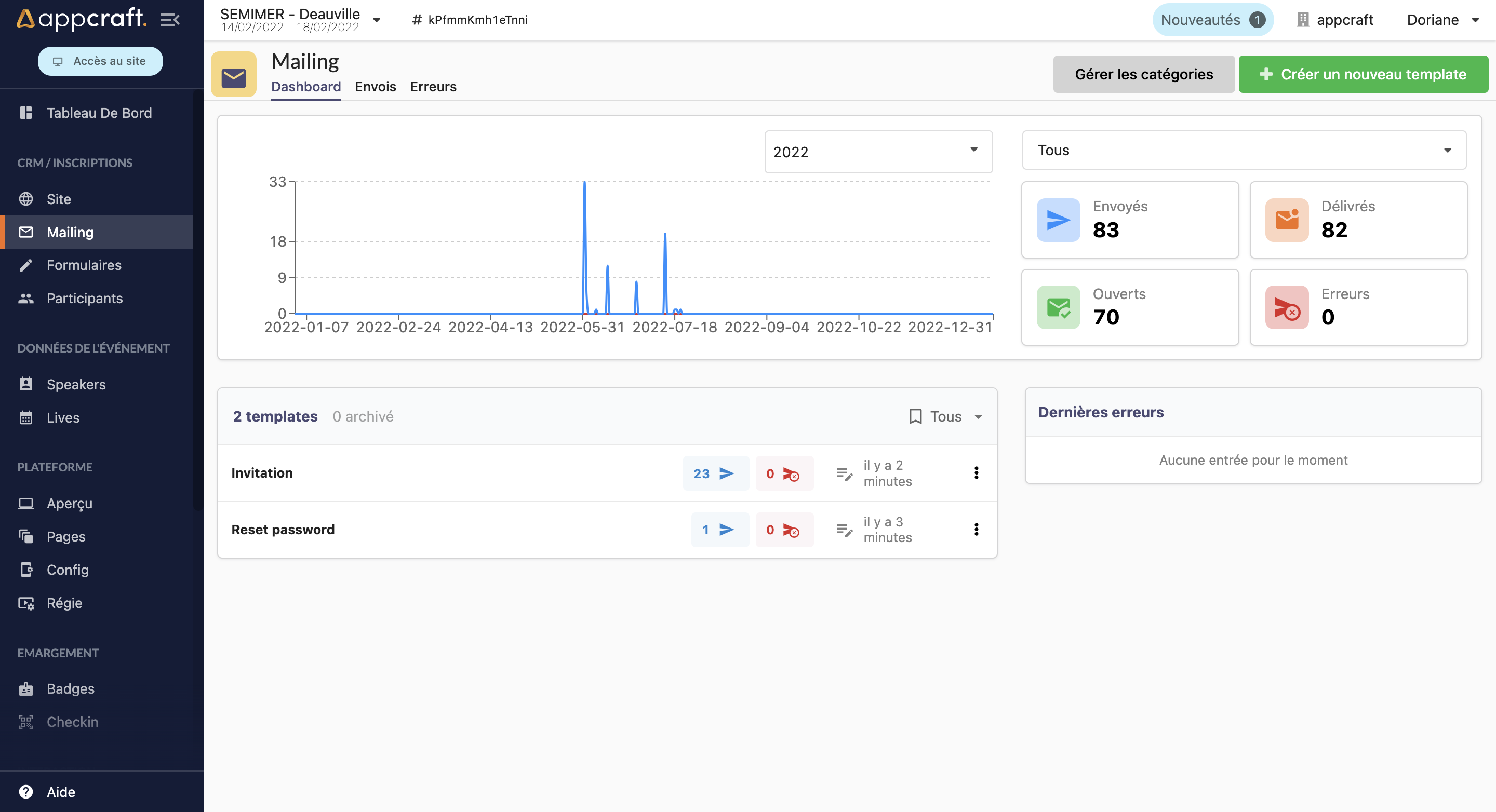Expand the templates Tous bookmark filter
The width and height of the screenshot is (1496, 812).
(x=945, y=416)
